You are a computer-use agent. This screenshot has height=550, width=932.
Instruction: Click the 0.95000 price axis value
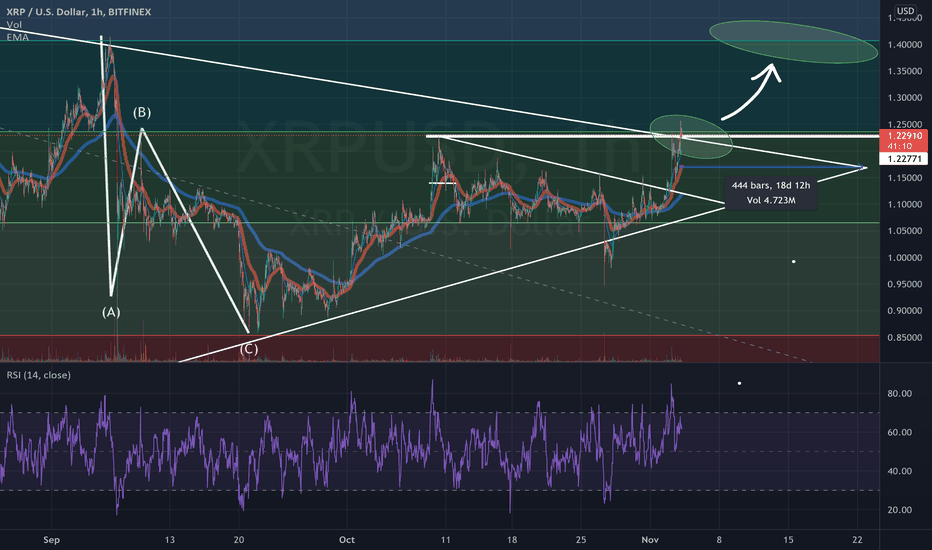[905, 284]
